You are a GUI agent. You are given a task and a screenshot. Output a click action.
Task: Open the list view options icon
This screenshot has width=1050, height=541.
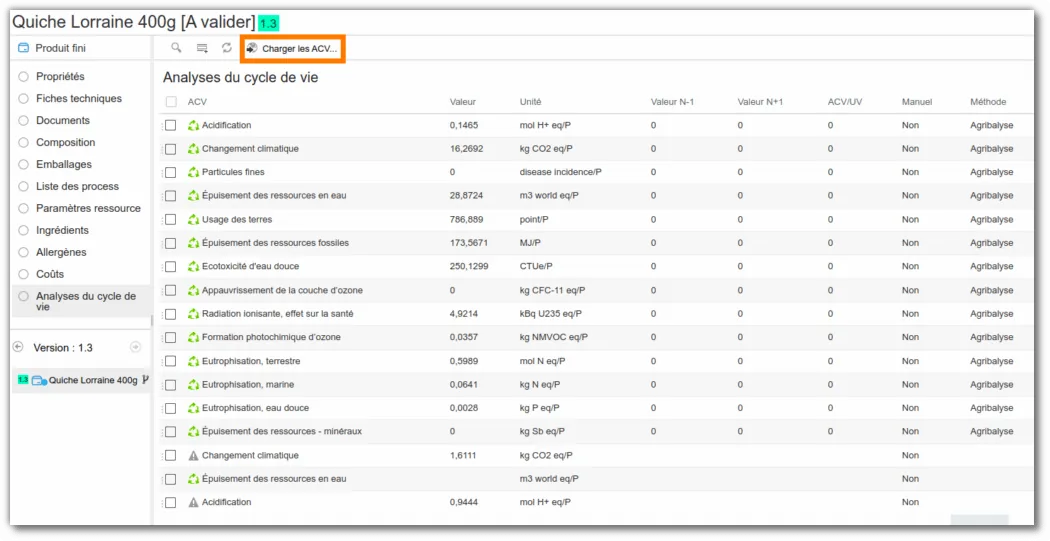[x=202, y=48]
